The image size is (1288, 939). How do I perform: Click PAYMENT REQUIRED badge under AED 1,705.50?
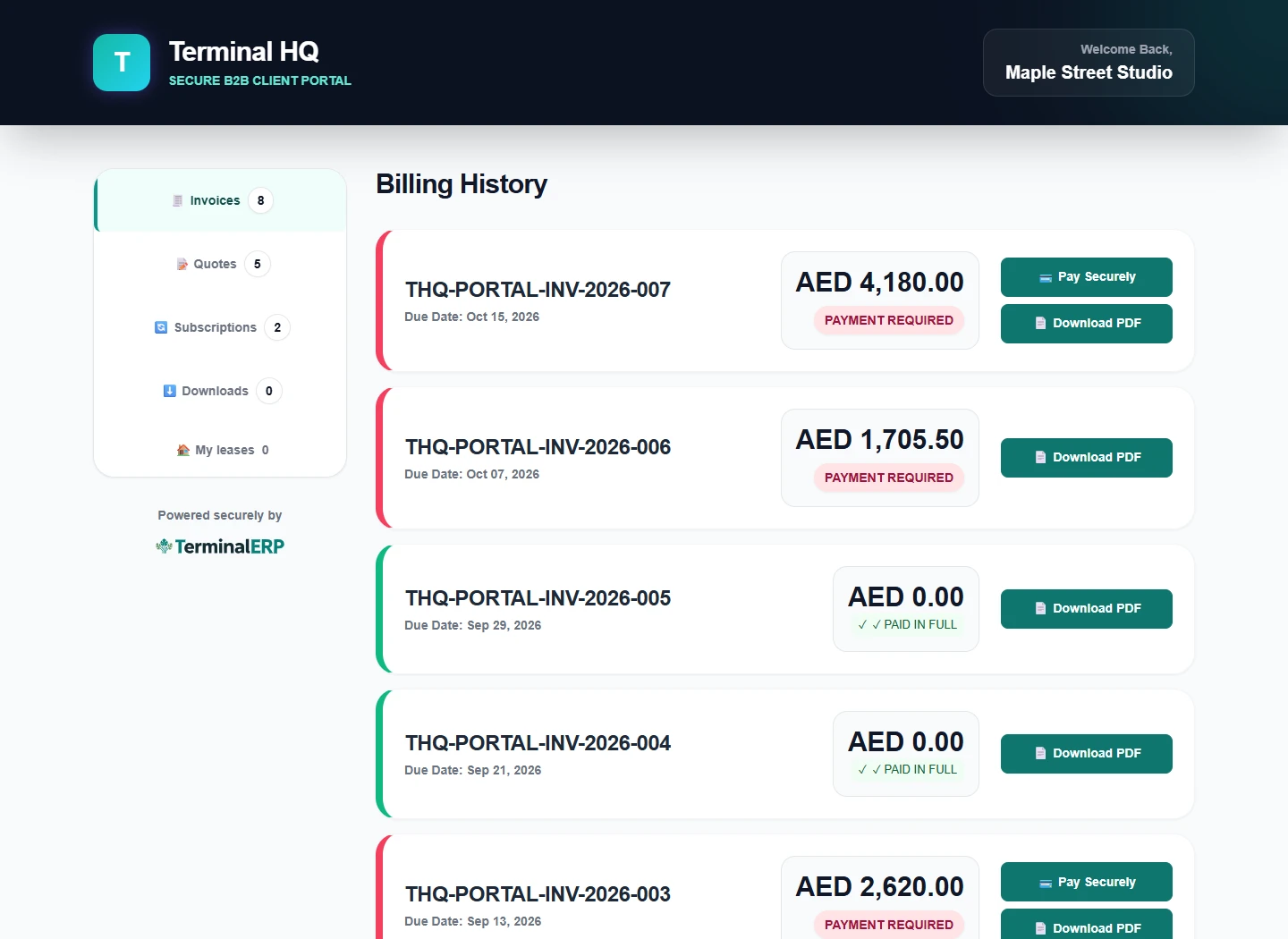[x=889, y=478]
